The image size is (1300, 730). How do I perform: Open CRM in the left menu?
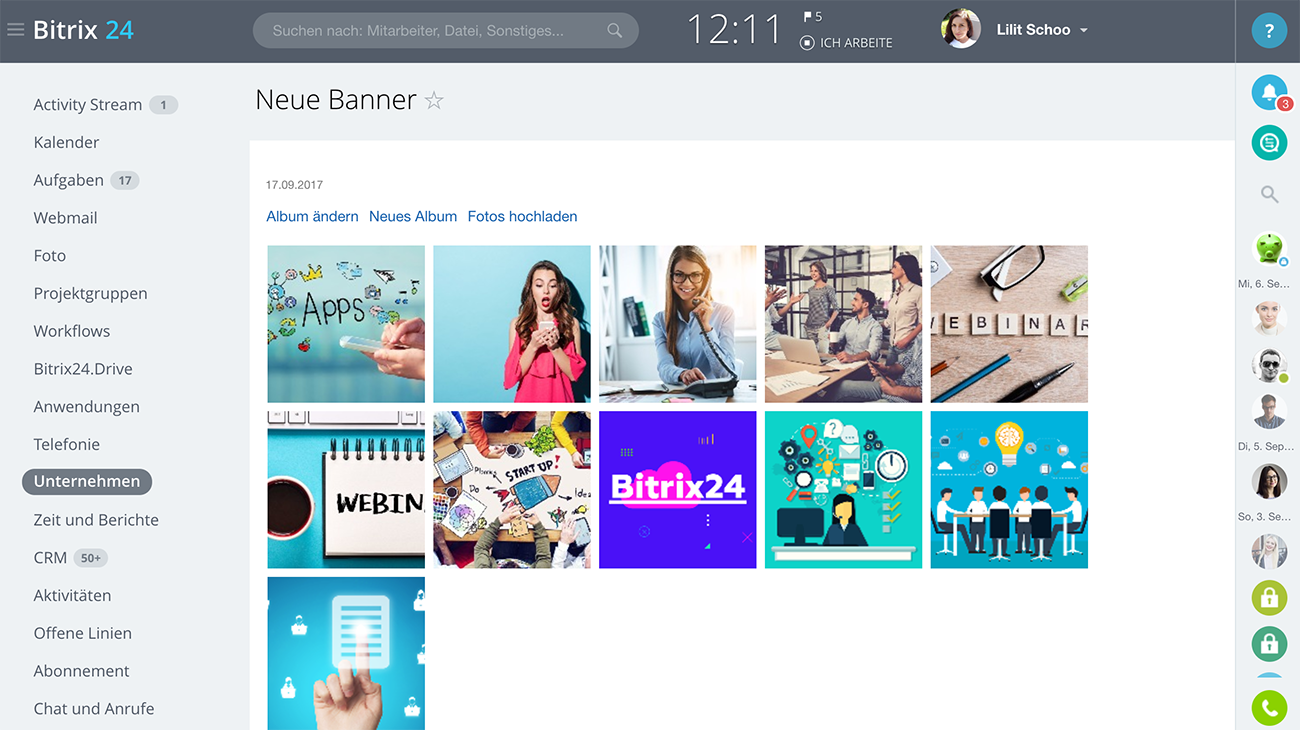point(50,557)
